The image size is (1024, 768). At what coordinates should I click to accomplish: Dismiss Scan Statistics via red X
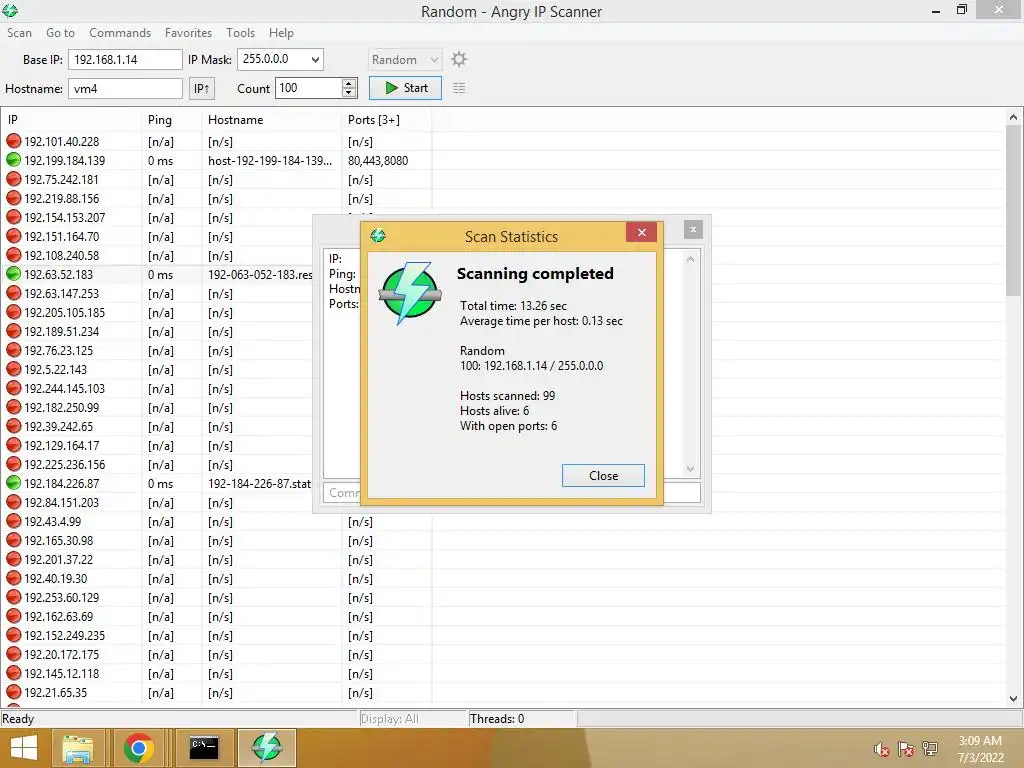point(641,232)
